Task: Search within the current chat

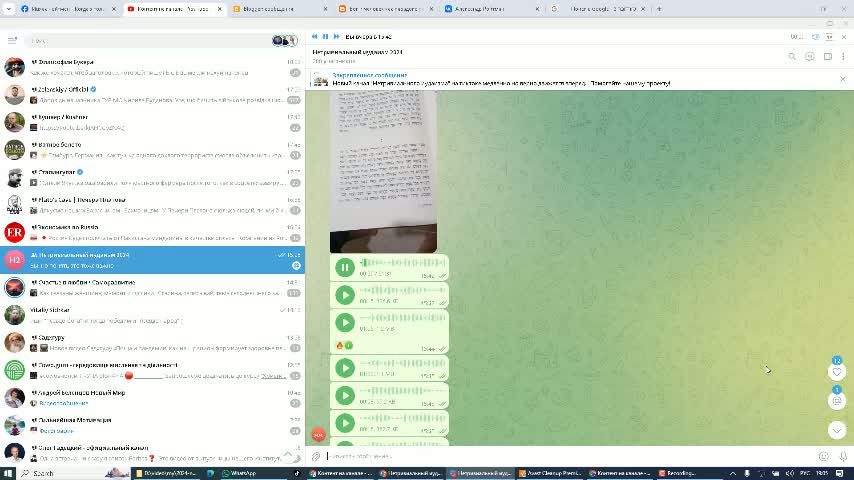Action: tap(792, 56)
